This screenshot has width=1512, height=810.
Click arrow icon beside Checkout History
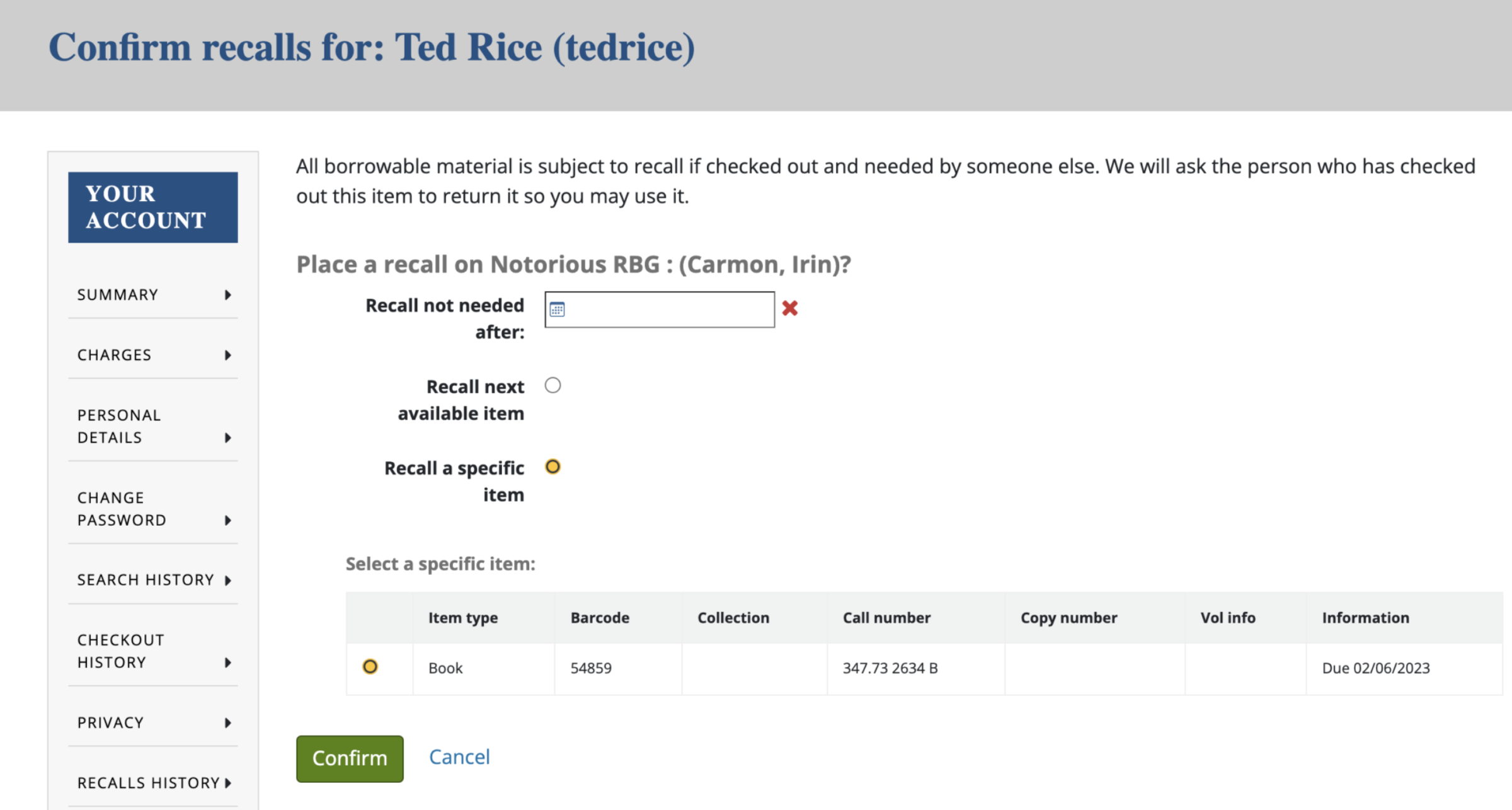228,663
